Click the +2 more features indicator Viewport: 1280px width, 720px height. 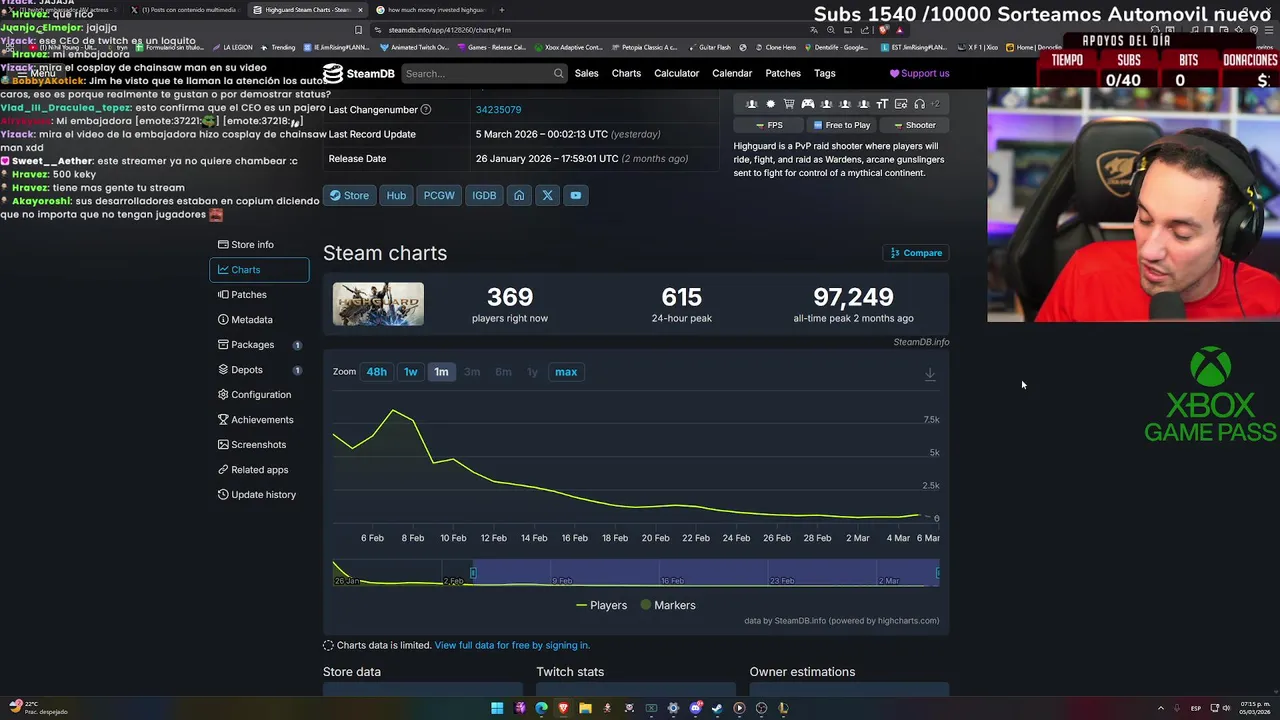click(935, 104)
